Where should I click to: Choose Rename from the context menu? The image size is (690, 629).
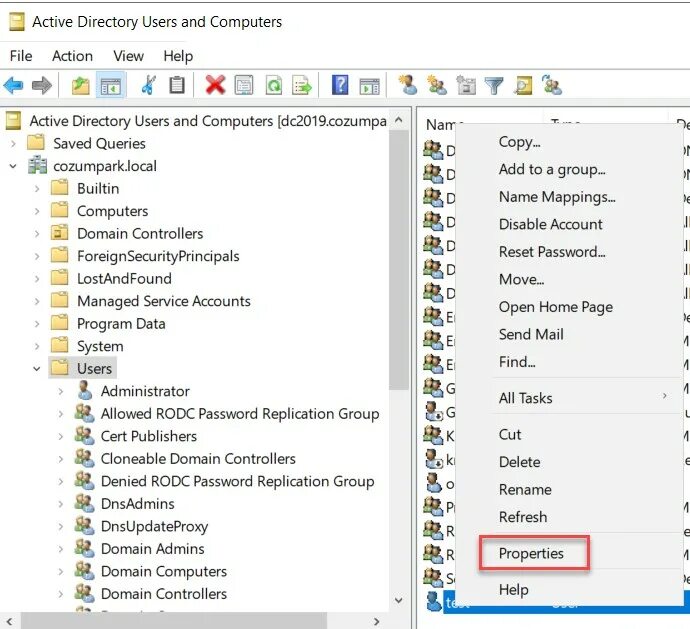525,489
